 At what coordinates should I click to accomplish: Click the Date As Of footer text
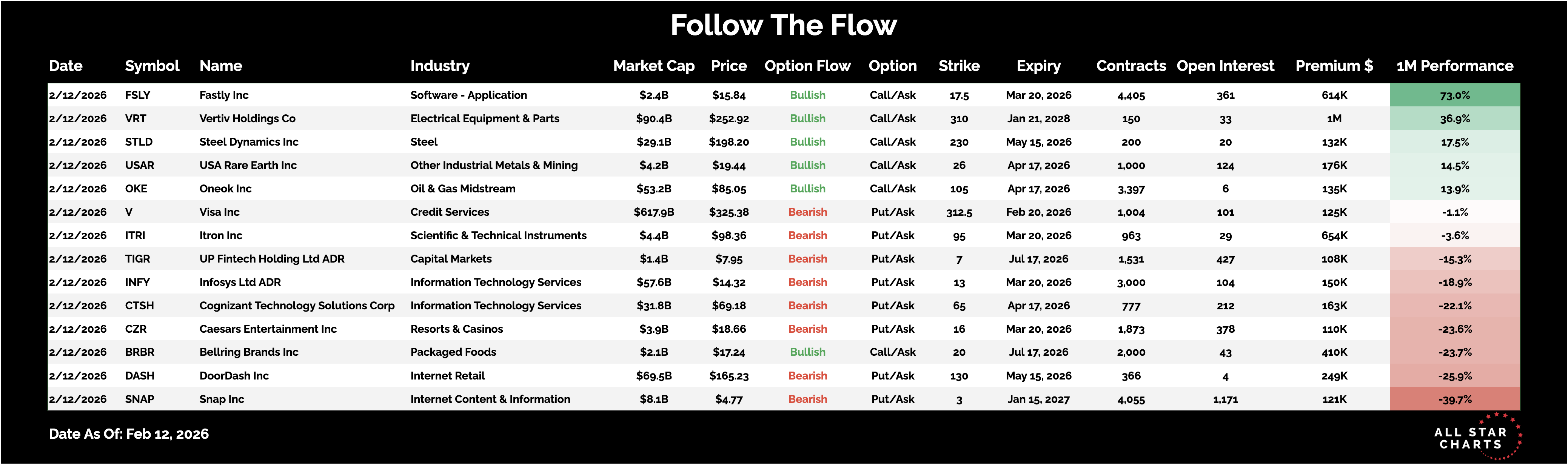[x=128, y=433]
